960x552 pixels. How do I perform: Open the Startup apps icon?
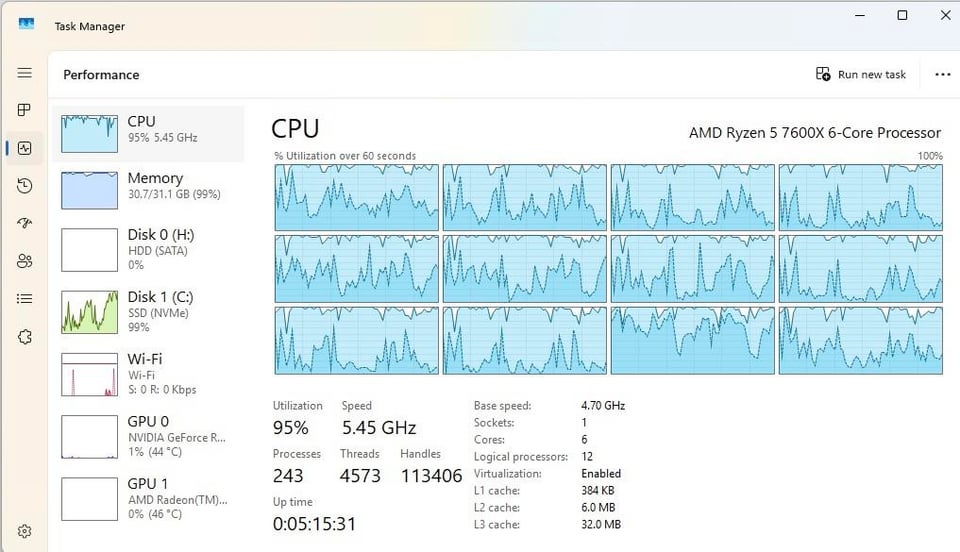[25, 223]
